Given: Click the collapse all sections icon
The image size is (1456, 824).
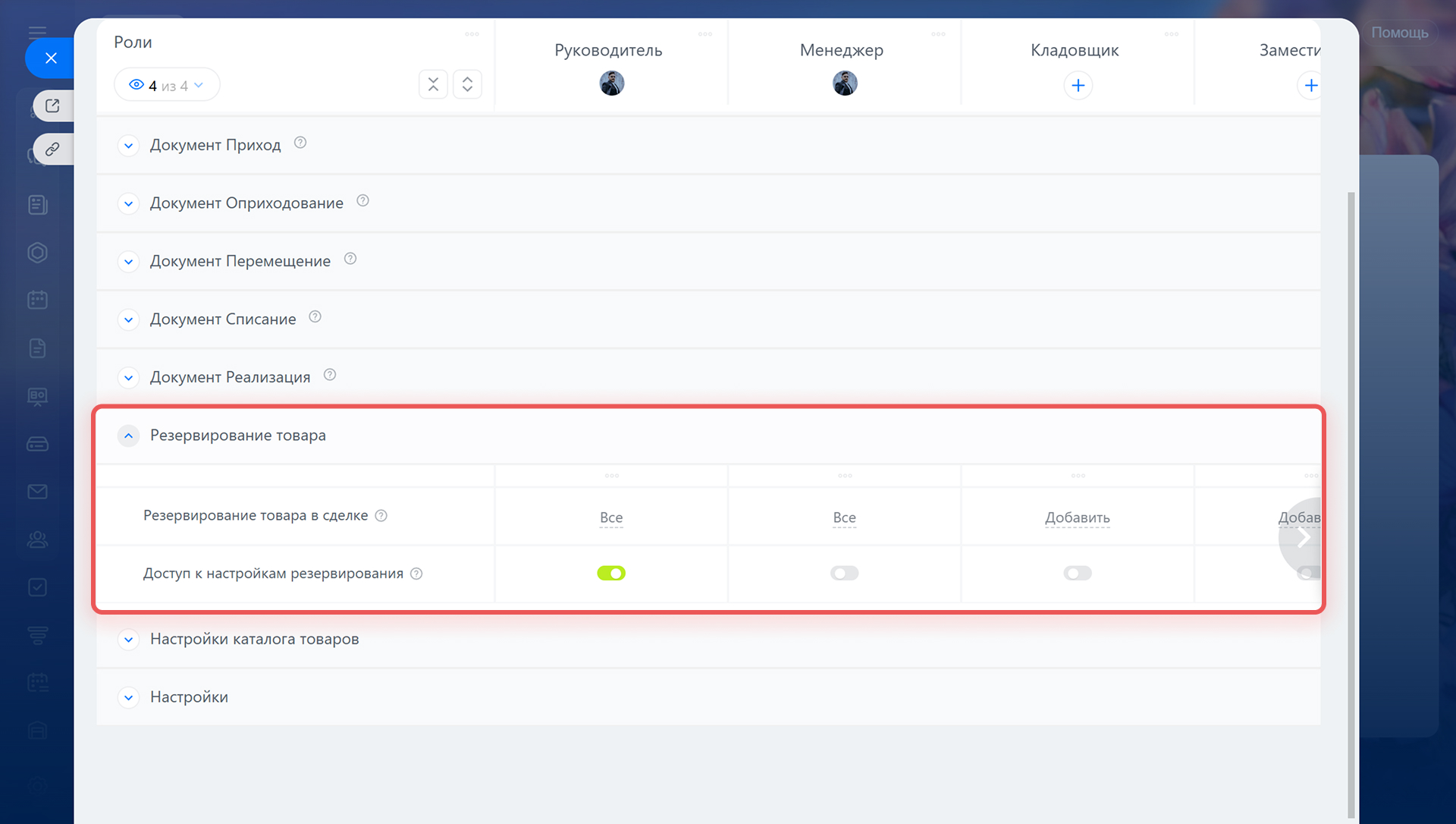Looking at the screenshot, I should point(433,84).
